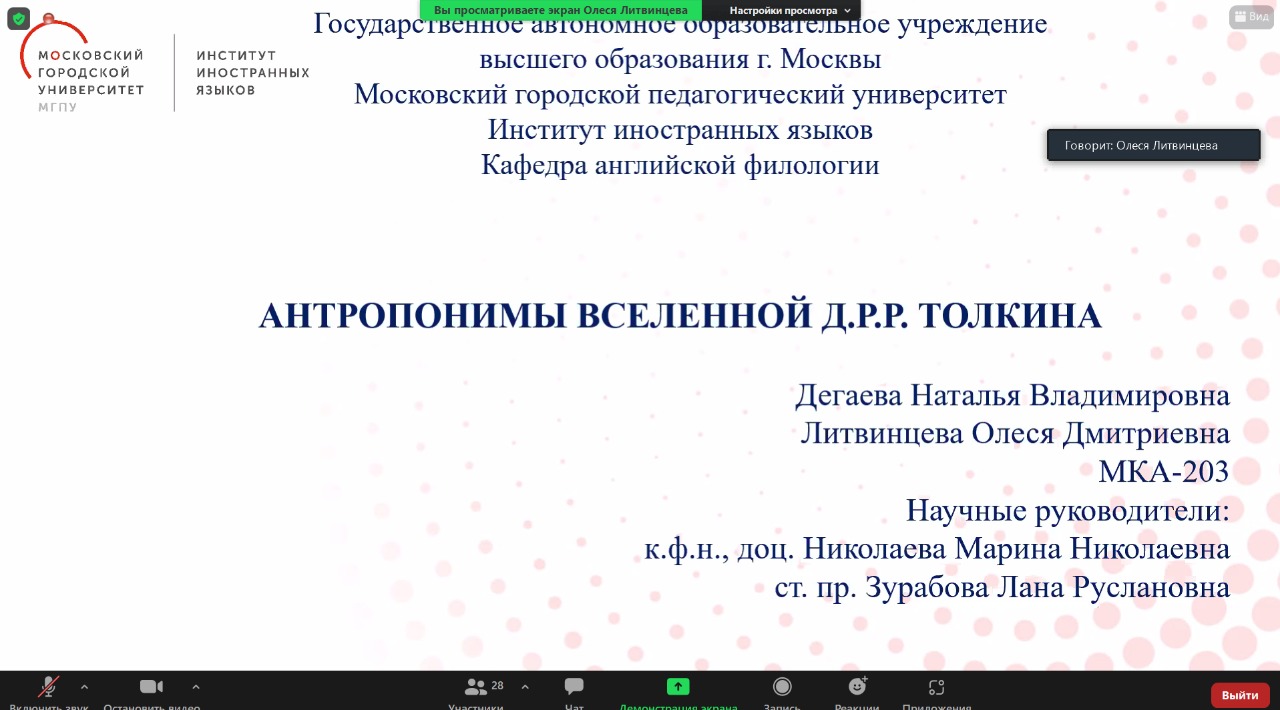Open video options arrow beside camera

pyautogui.click(x=196, y=687)
